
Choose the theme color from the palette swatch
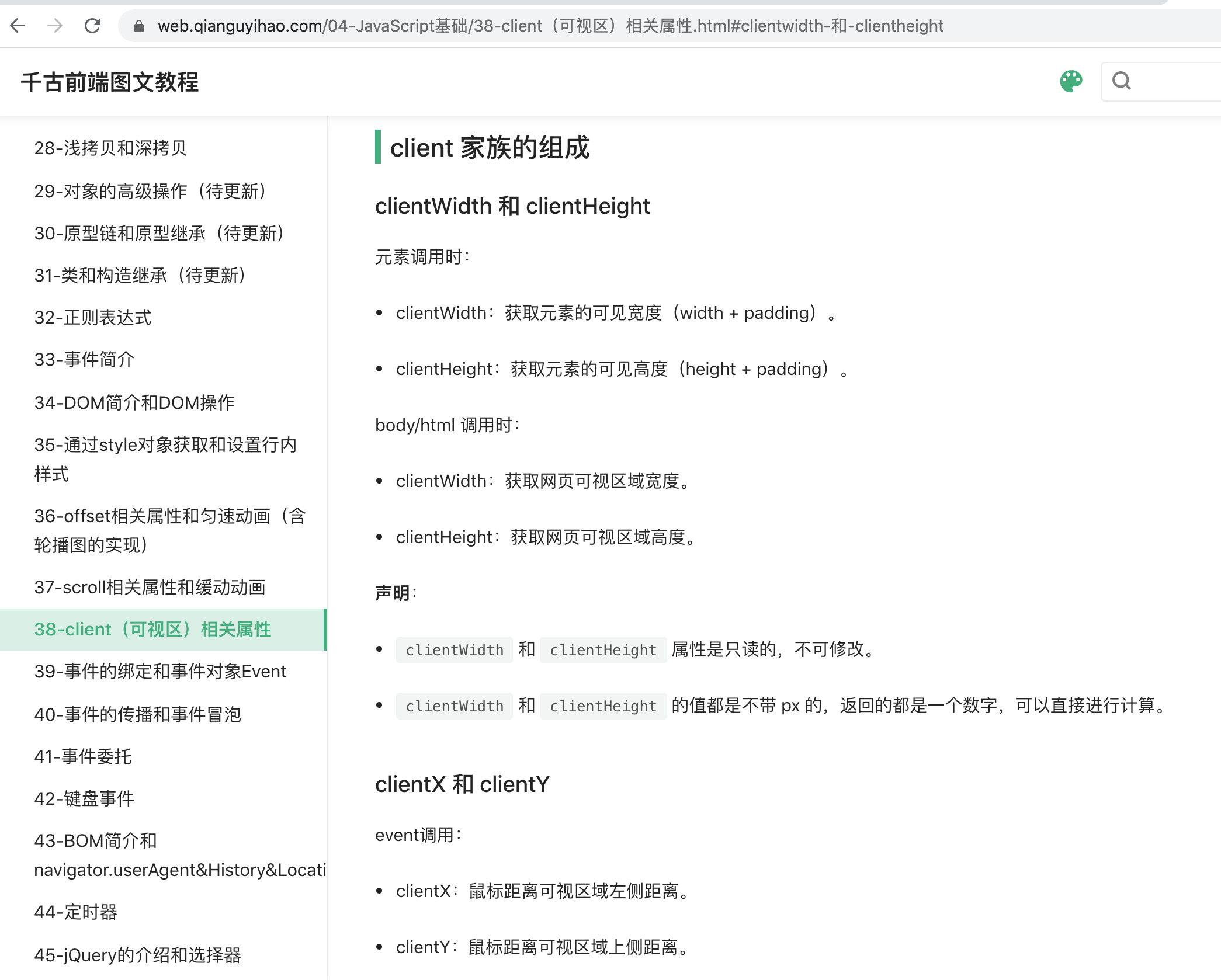click(1071, 81)
